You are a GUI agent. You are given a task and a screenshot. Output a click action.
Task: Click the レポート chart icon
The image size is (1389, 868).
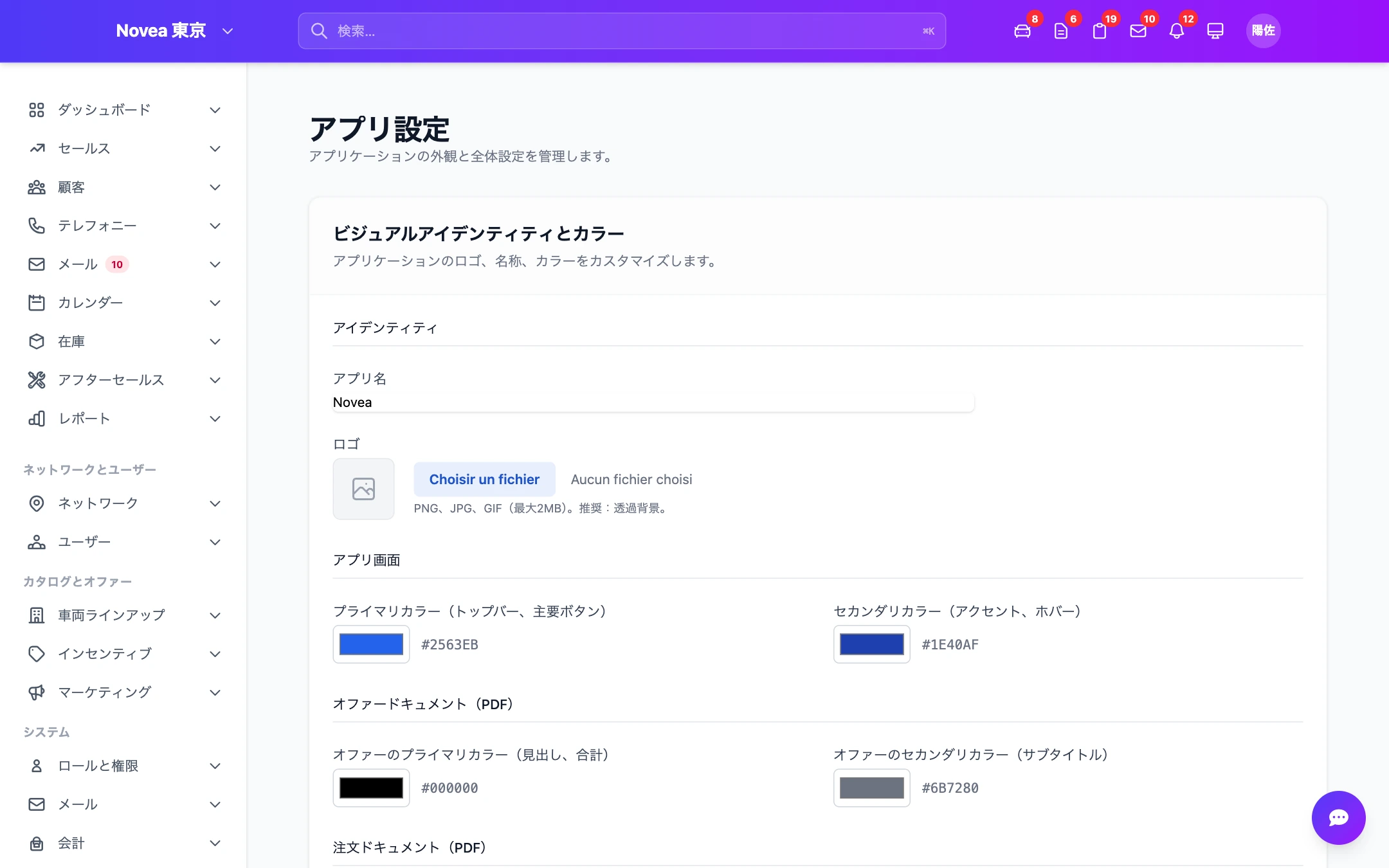pyautogui.click(x=37, y=419)
